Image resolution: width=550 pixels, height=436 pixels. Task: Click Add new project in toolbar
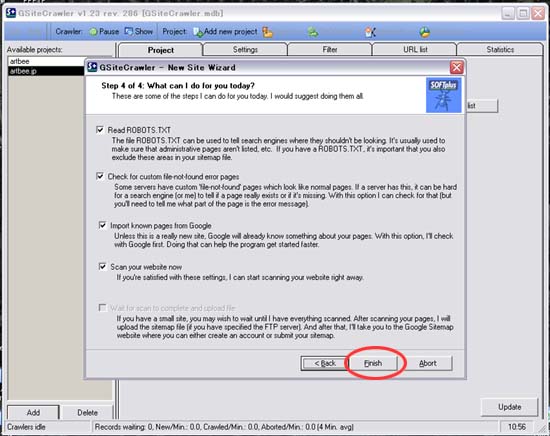(x=225, y=32)
